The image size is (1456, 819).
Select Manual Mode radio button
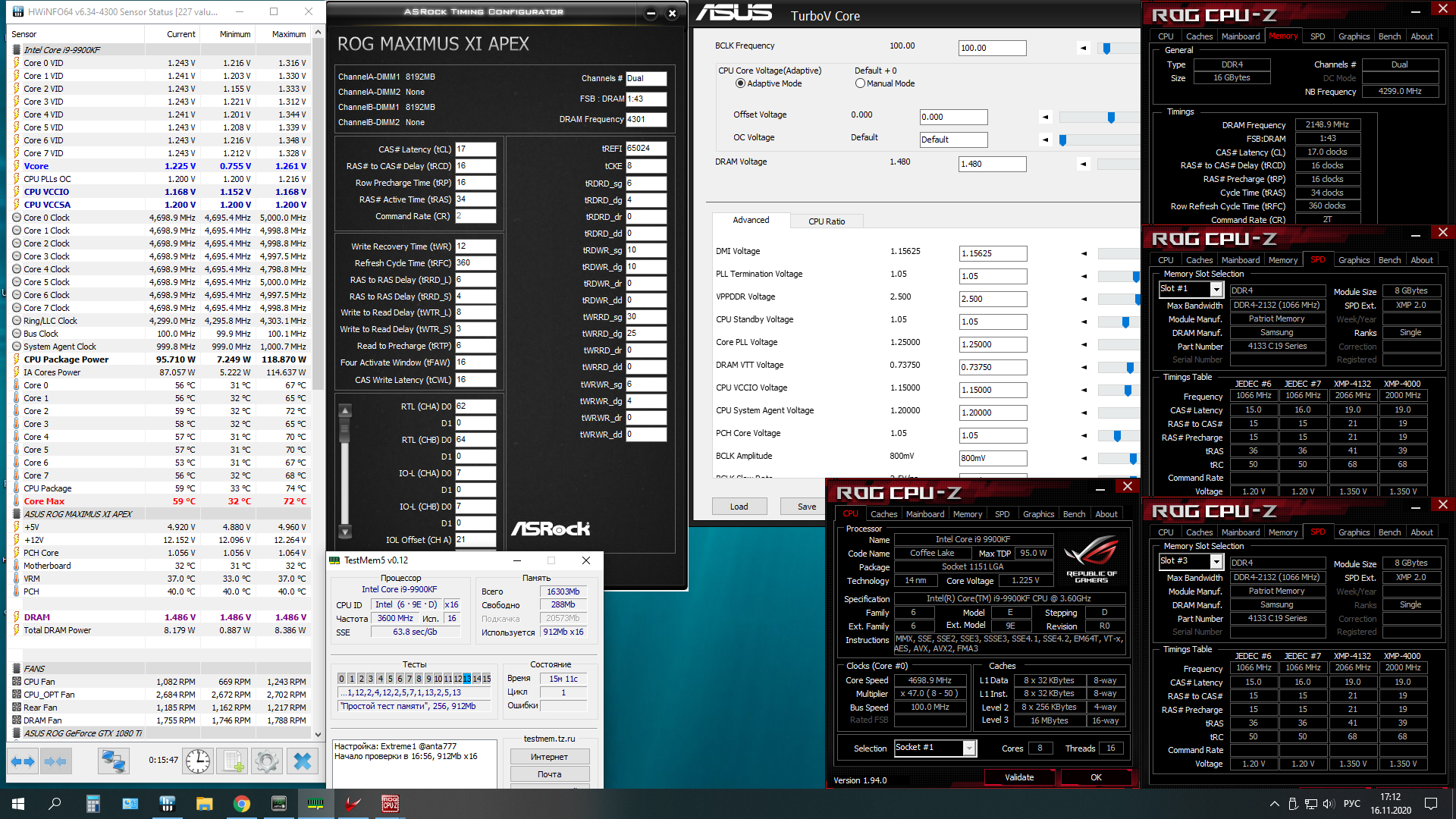coord(860,83)
